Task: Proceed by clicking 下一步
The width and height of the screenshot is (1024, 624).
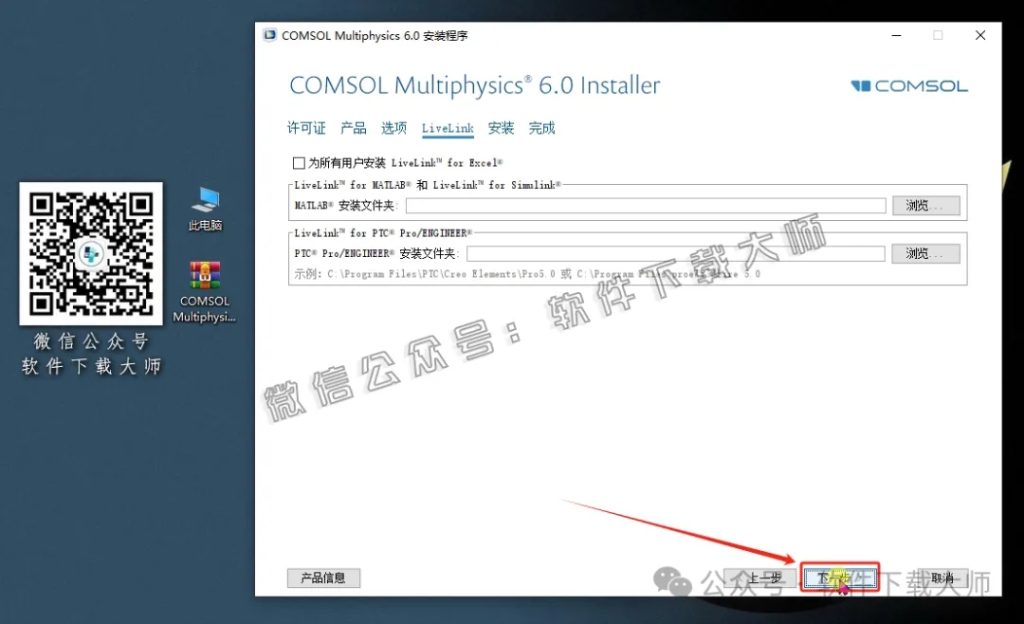Action: tap(840, 577)
